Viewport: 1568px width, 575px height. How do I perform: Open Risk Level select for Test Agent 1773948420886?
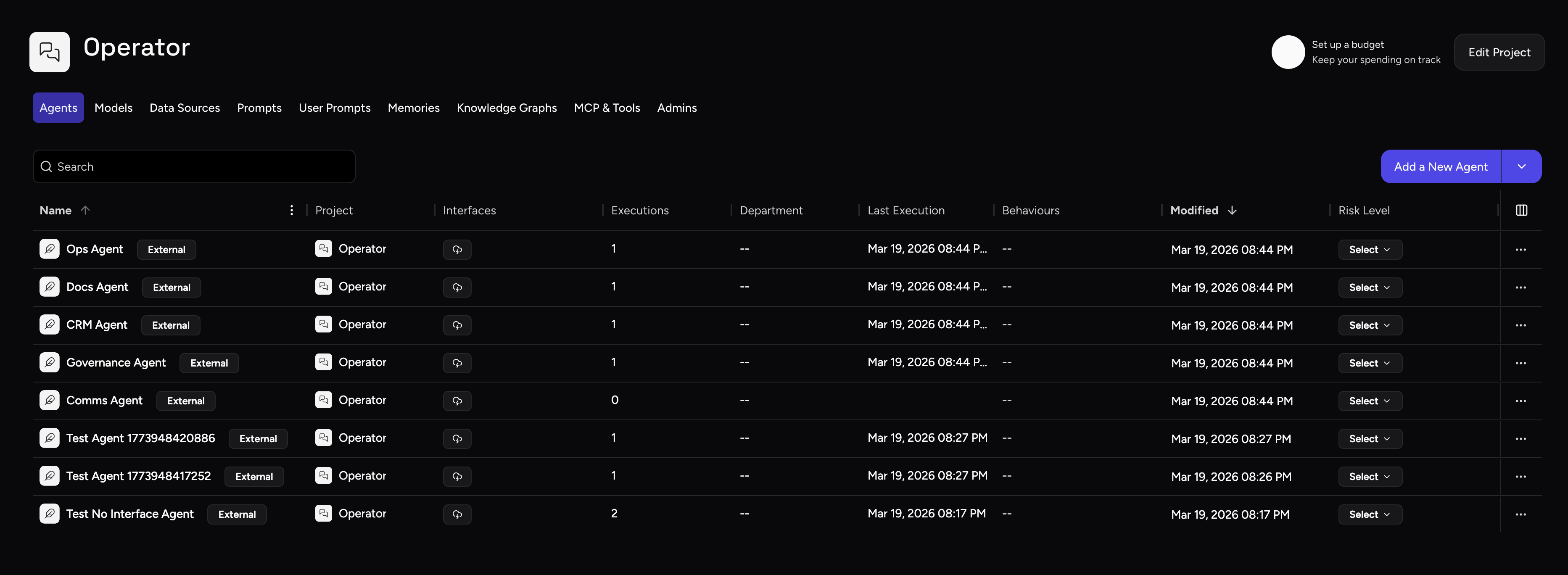click(x=1370, y=439)
